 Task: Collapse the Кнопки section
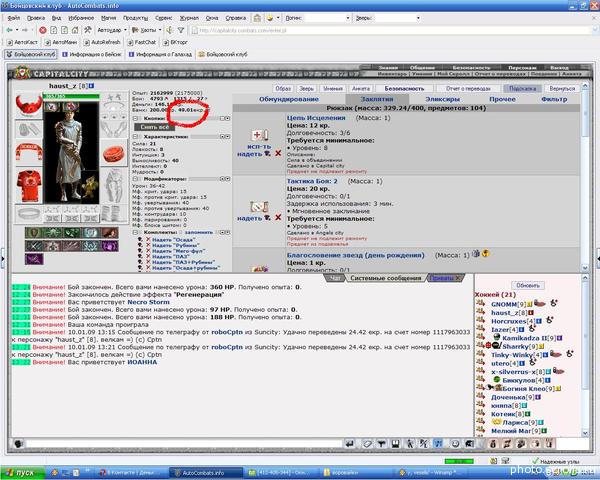click(x=135, y=119)
